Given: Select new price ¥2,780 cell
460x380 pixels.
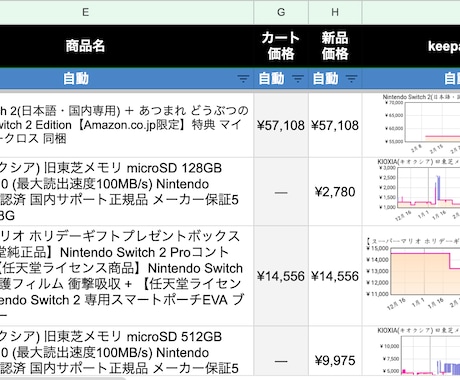Looking at the screenshot, I should pyautogui.click(x=335, y=192).
